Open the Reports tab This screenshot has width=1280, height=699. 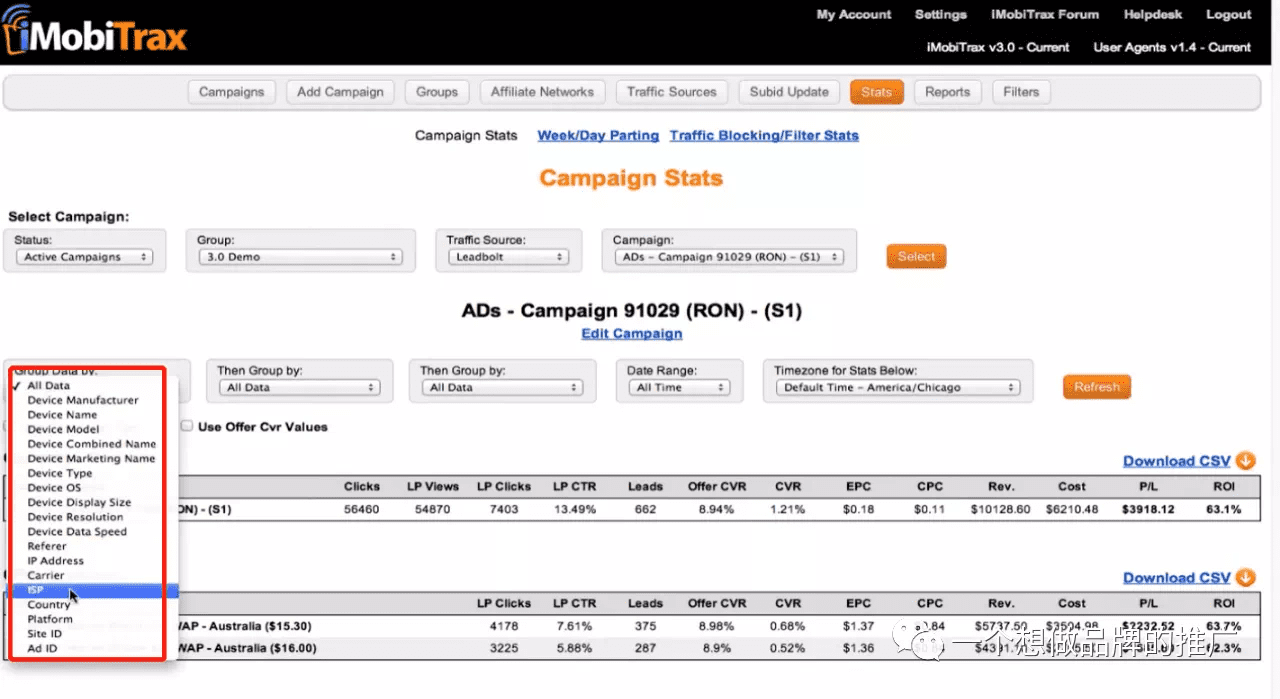click(x=947, y=92)
